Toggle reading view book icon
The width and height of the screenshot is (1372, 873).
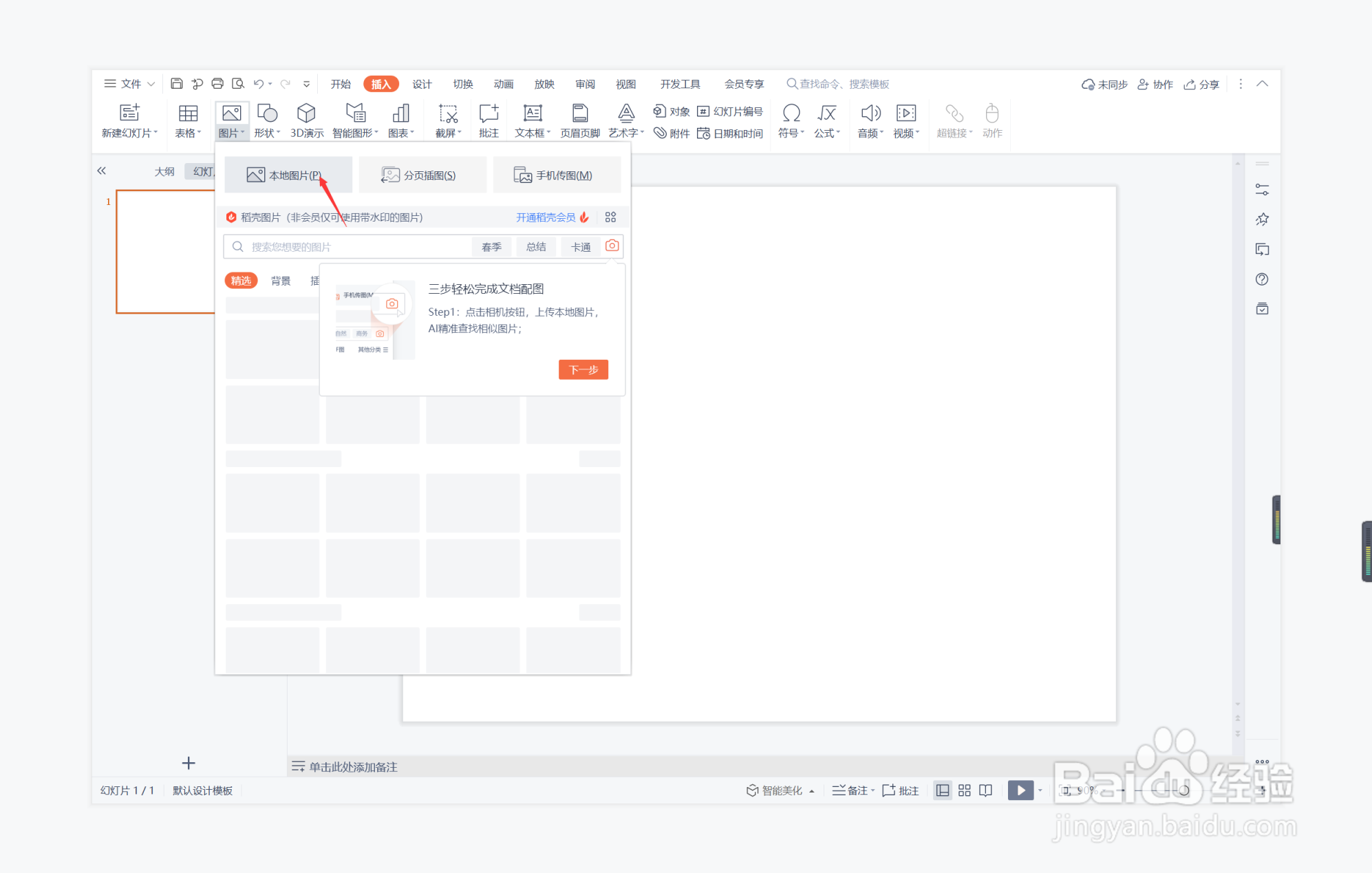click(985, 790)
